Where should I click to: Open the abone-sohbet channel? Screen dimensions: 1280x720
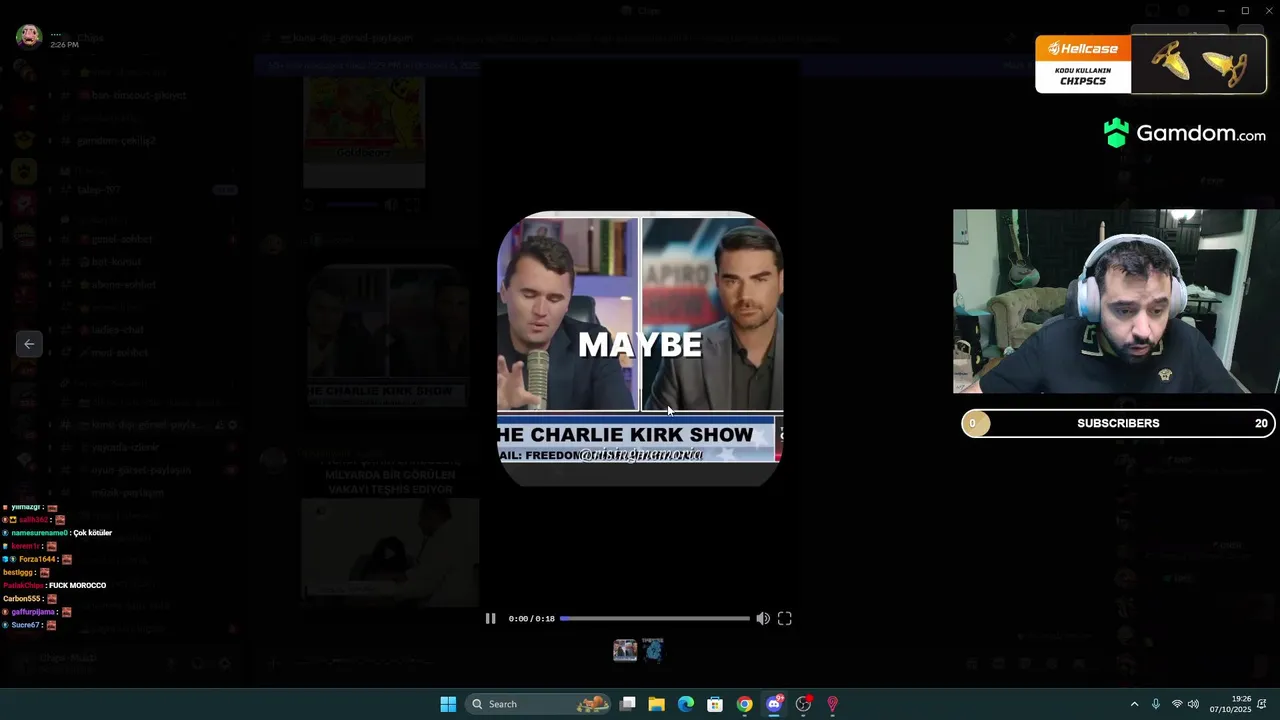[x=124, y=284]
